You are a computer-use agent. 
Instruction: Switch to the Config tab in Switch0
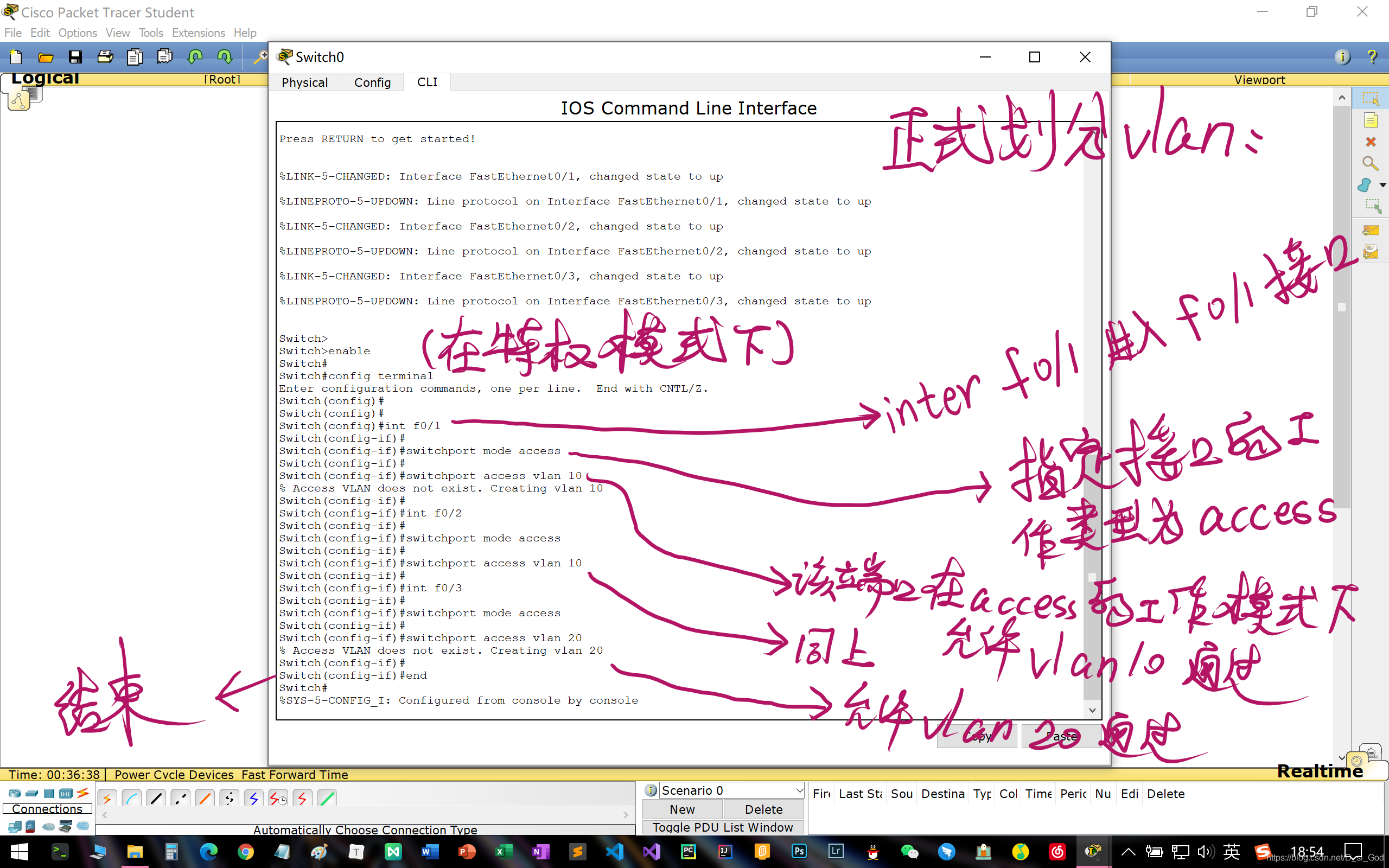372,82
